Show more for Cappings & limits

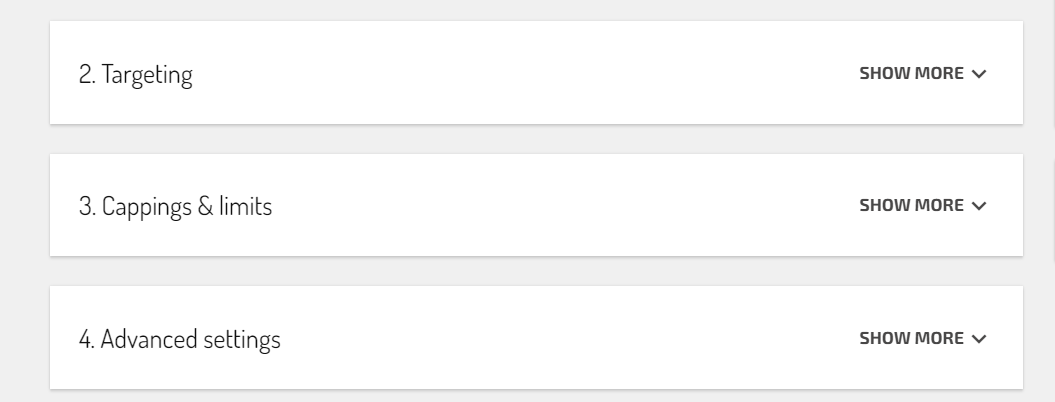coord(922,205)
